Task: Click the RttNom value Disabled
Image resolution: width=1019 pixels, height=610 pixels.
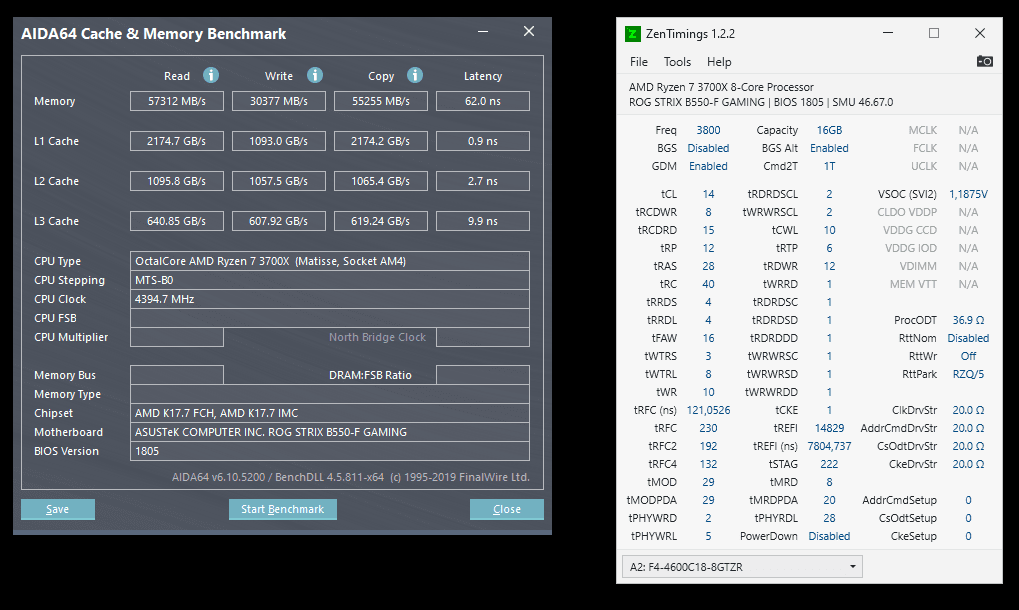Action: point(968,338)
